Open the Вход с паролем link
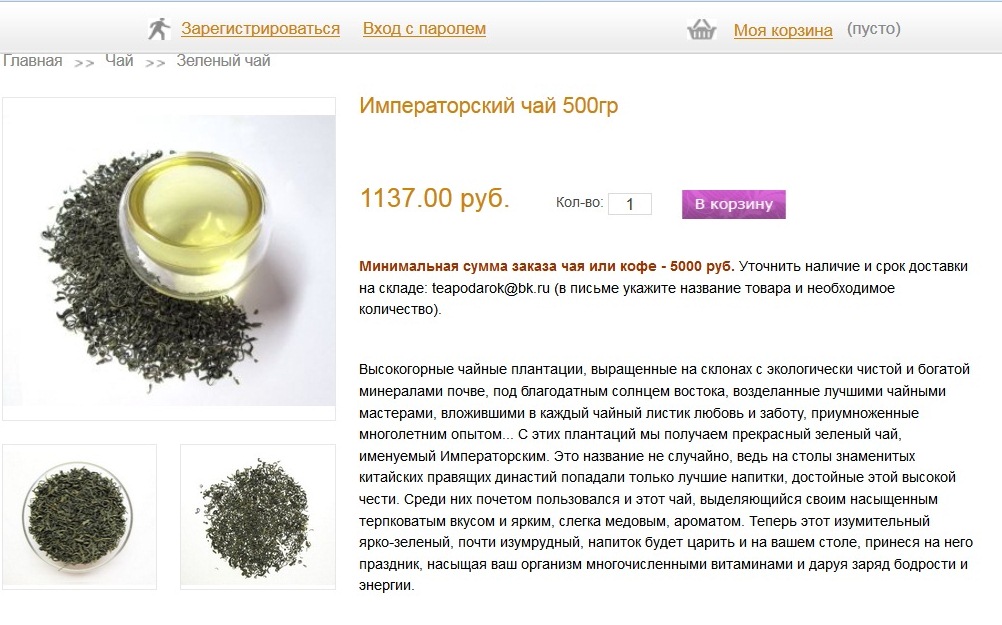The width and height of the screenshot is (1002, 625). [x=424, y=29]
